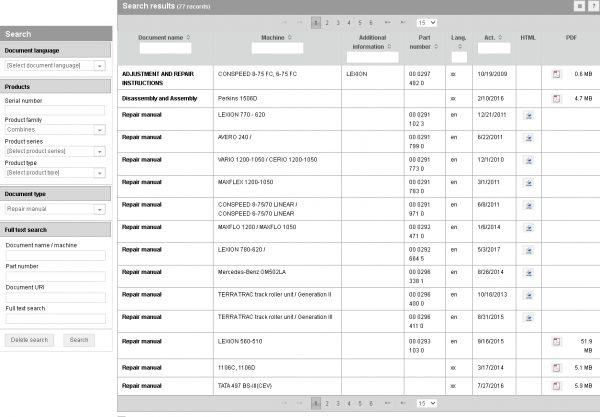Sort by Machine column
Viewport: 600px width, 417px height.
tap(290, 37)
